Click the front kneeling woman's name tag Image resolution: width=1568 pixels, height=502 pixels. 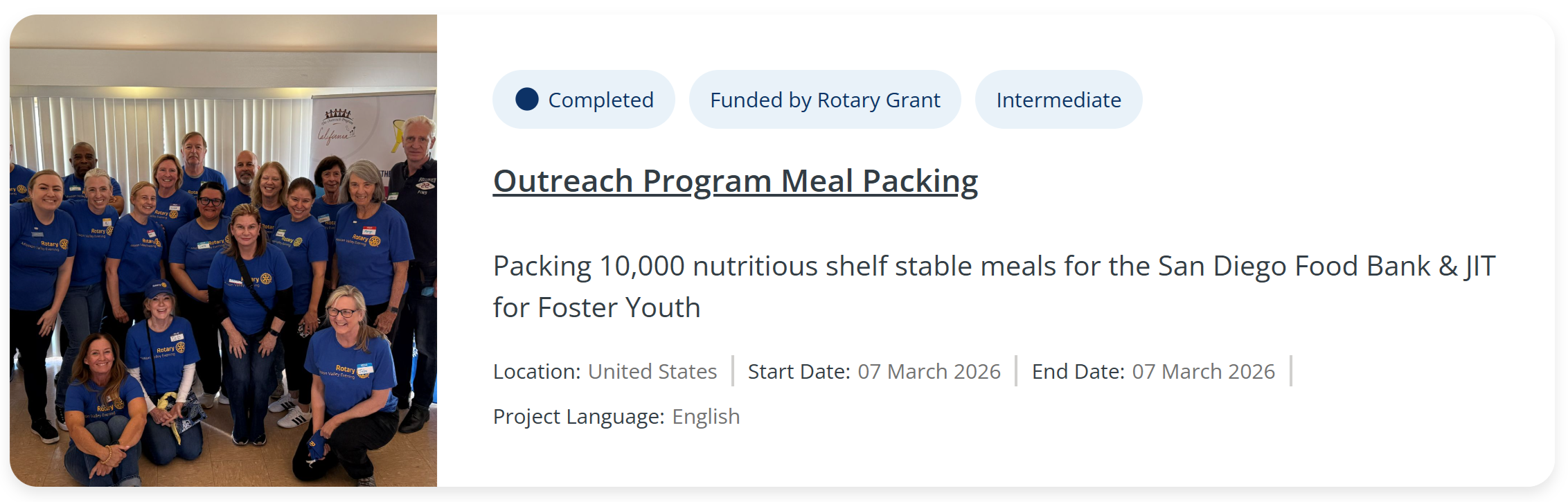pos(364,369)
